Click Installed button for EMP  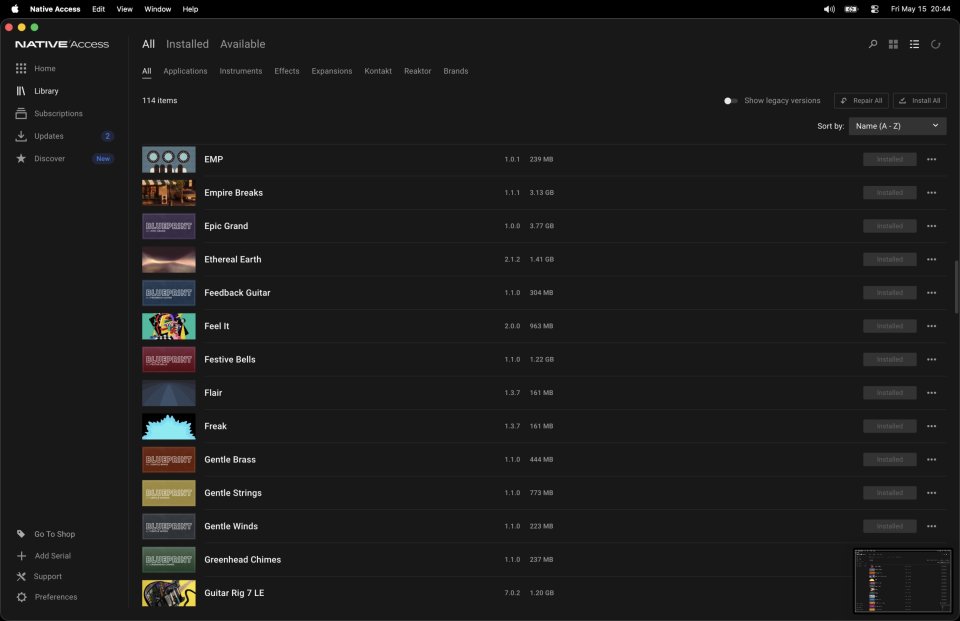[890, 159]
